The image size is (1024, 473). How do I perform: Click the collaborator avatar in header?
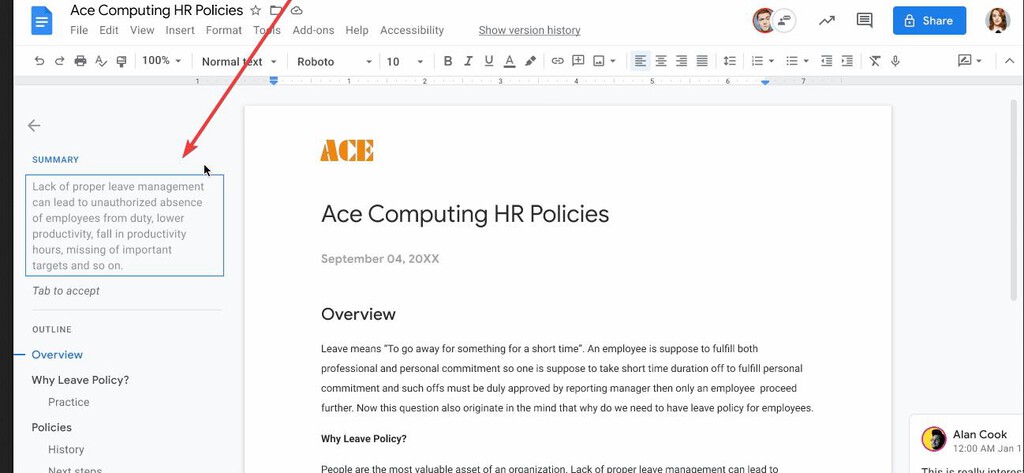763,20
